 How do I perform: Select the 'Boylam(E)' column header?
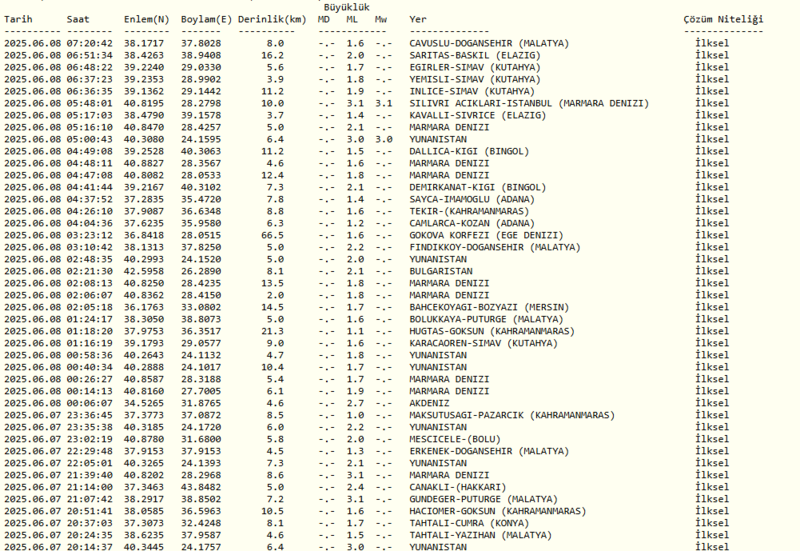pyautogui.click(x=207, y=19)
